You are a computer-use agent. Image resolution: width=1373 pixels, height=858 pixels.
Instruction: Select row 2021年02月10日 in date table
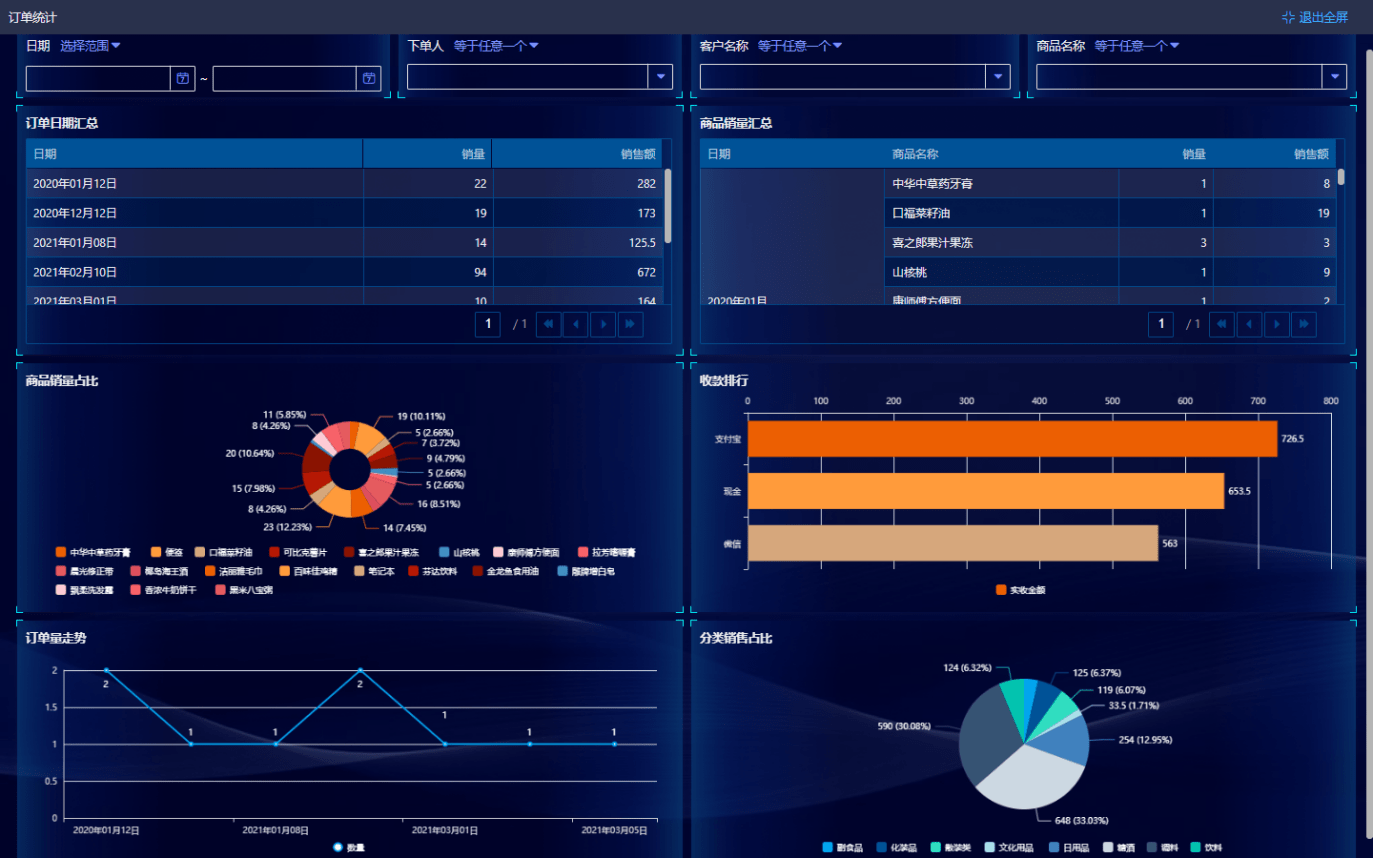coord(344,272)
